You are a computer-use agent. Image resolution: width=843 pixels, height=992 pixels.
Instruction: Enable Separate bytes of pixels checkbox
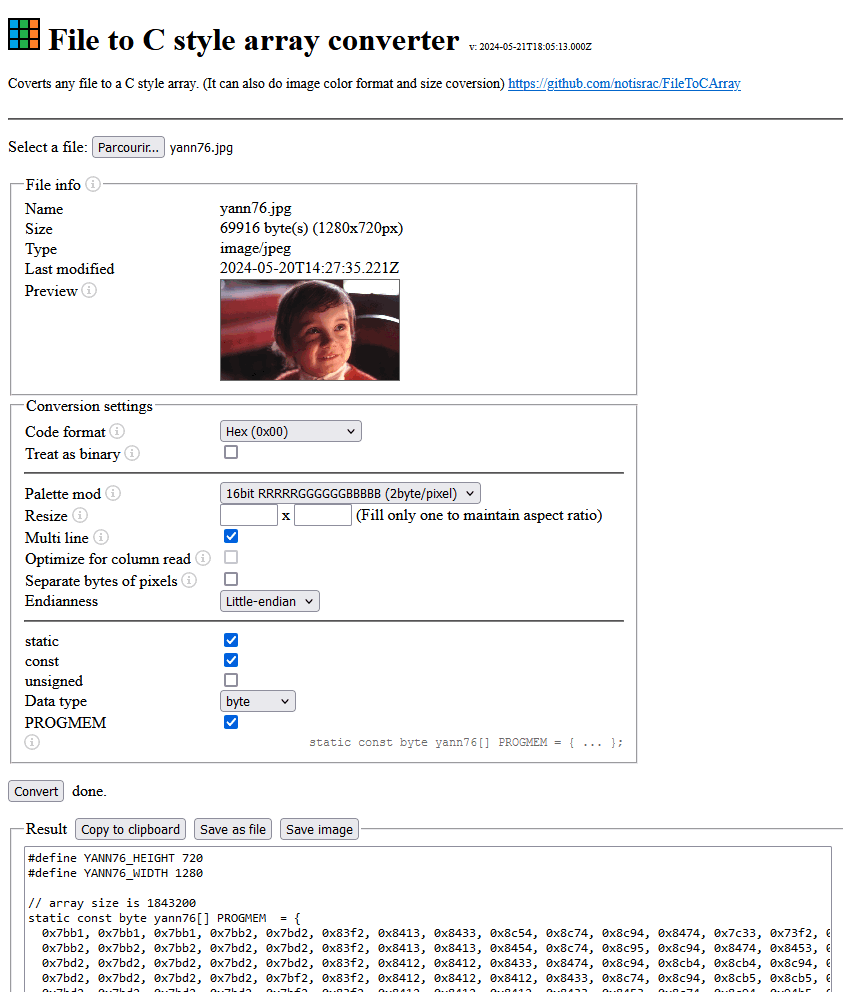point(231,580)
